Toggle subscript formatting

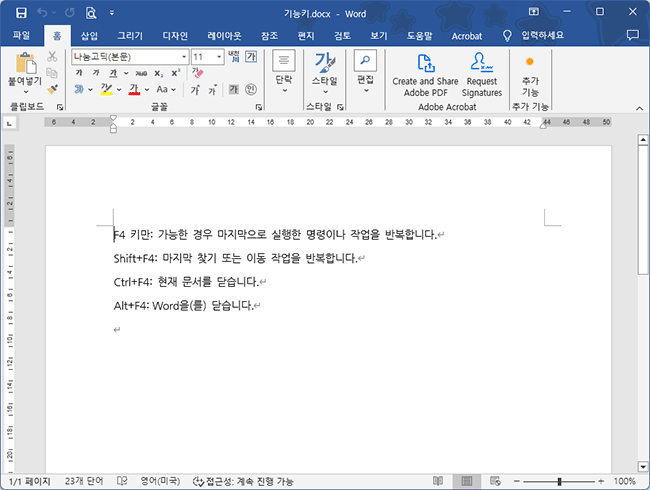(159, 73)
